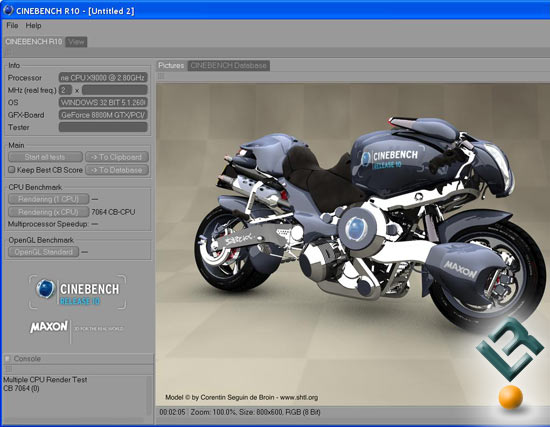Click the OS info field
This screenshot has height=427, width=550.
(x=103, y=102)
